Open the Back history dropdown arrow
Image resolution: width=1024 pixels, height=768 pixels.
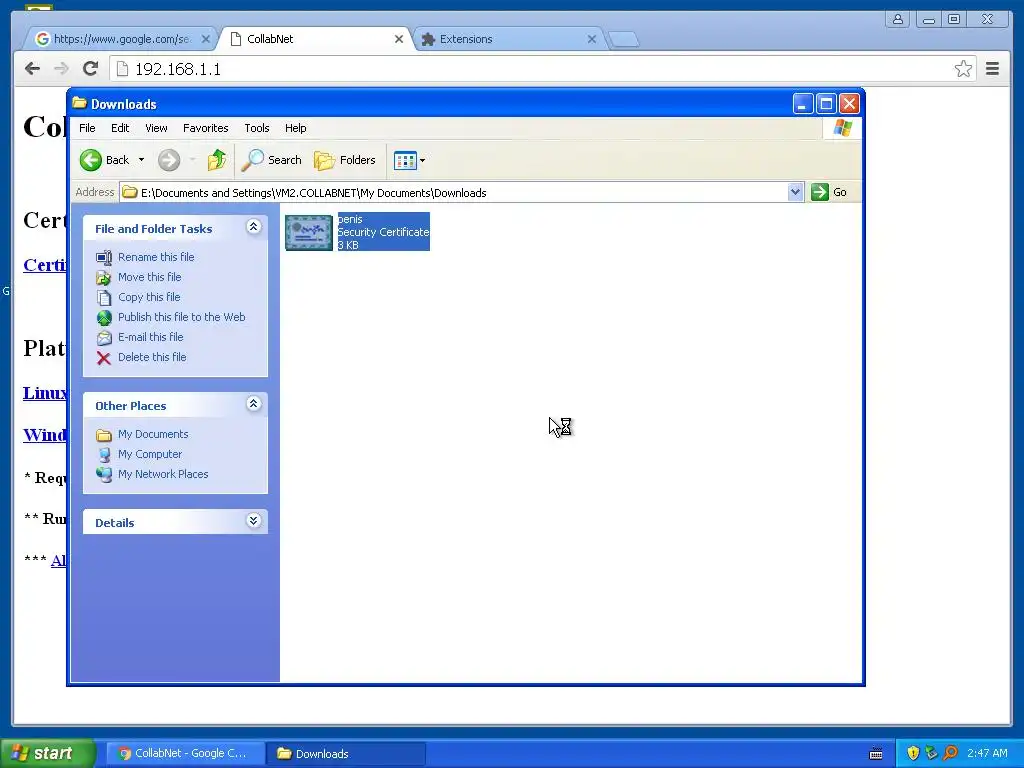click(141, 160)
